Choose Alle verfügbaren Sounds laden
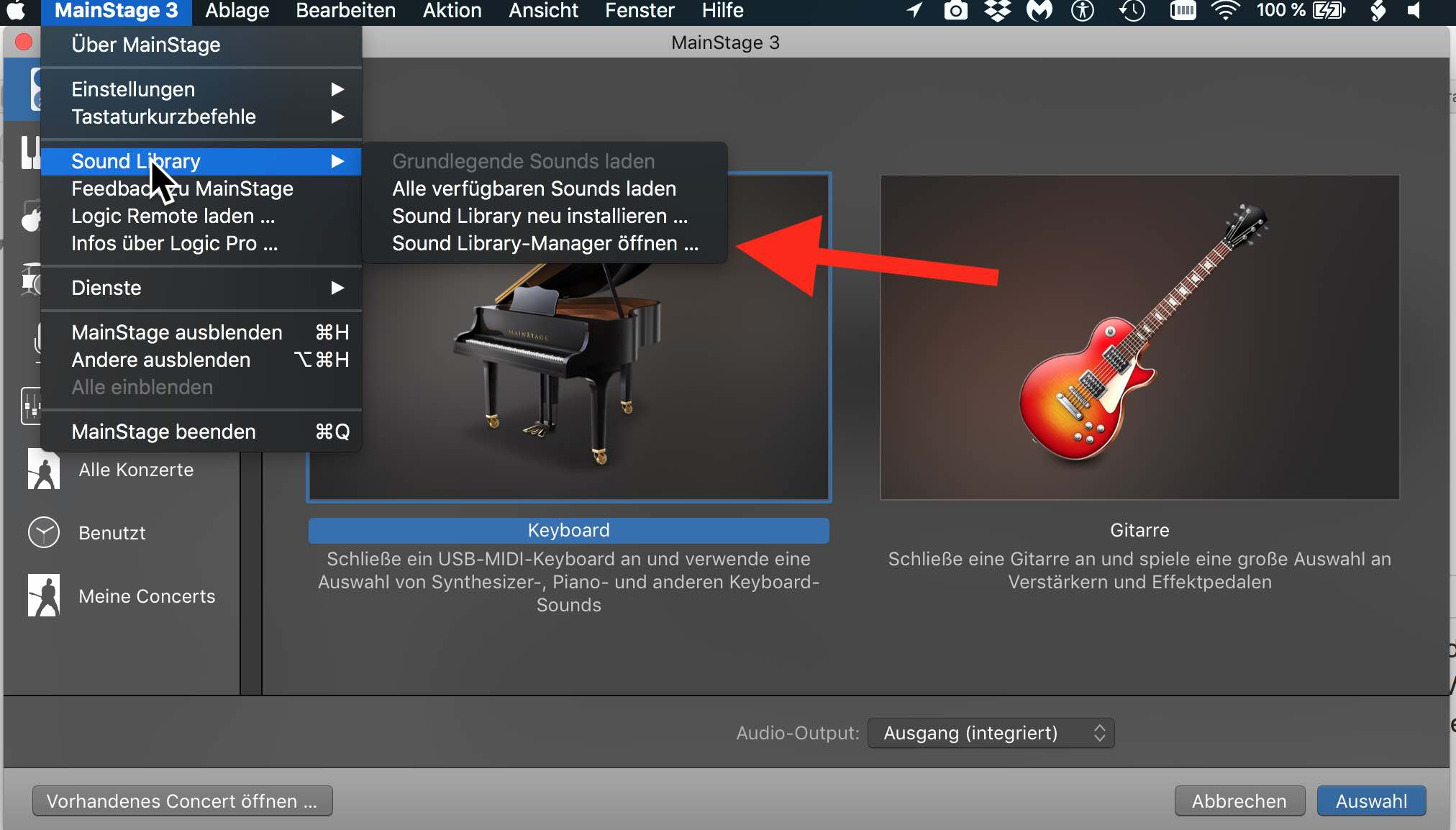This screenshot has width=1456, height=830. 534,189
